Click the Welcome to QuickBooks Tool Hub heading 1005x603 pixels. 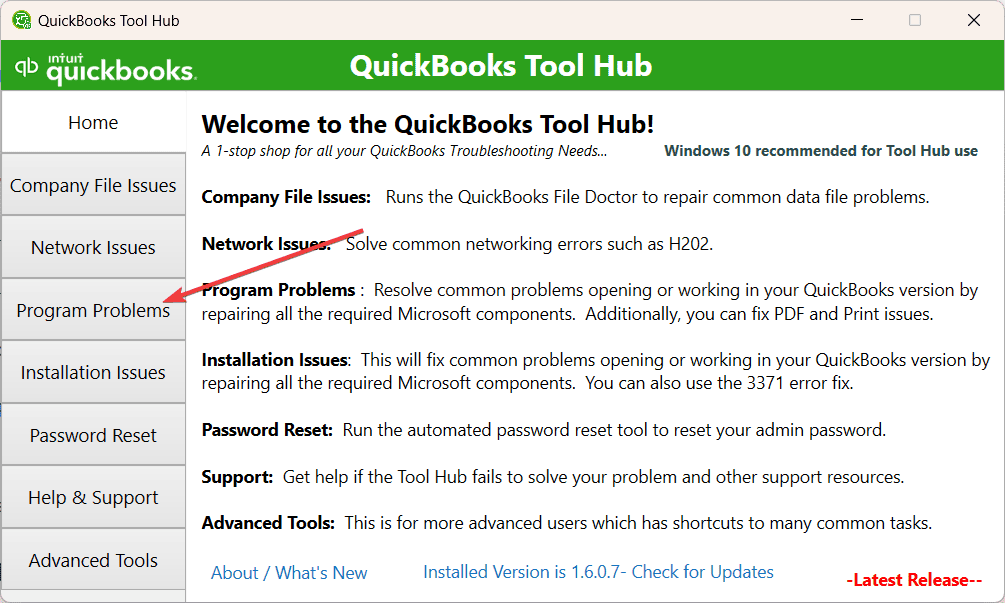[x=428, y=124]
